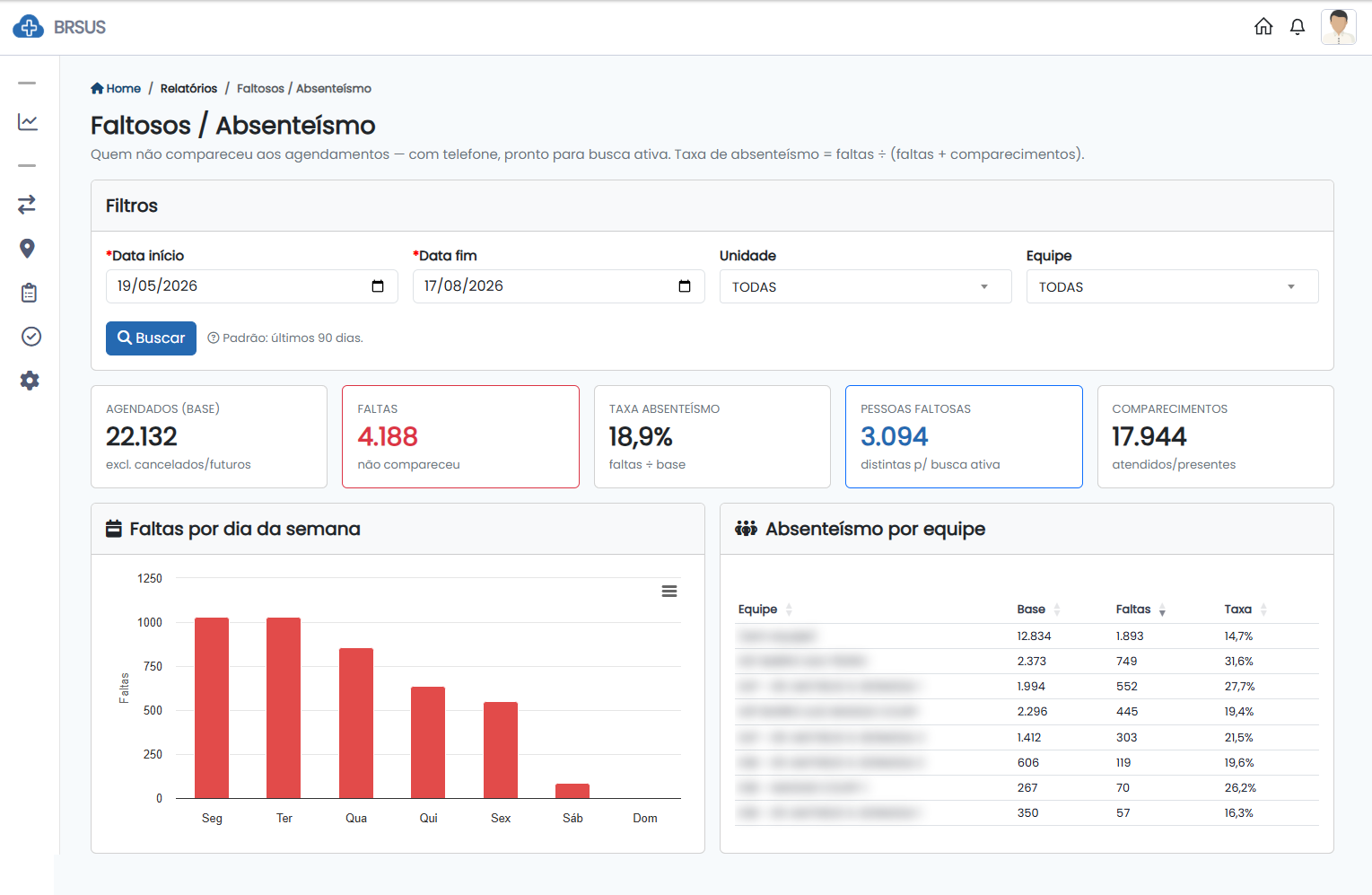Click Base value 1.994 in table
The image size is (1372, 895).
(1031, 686)
